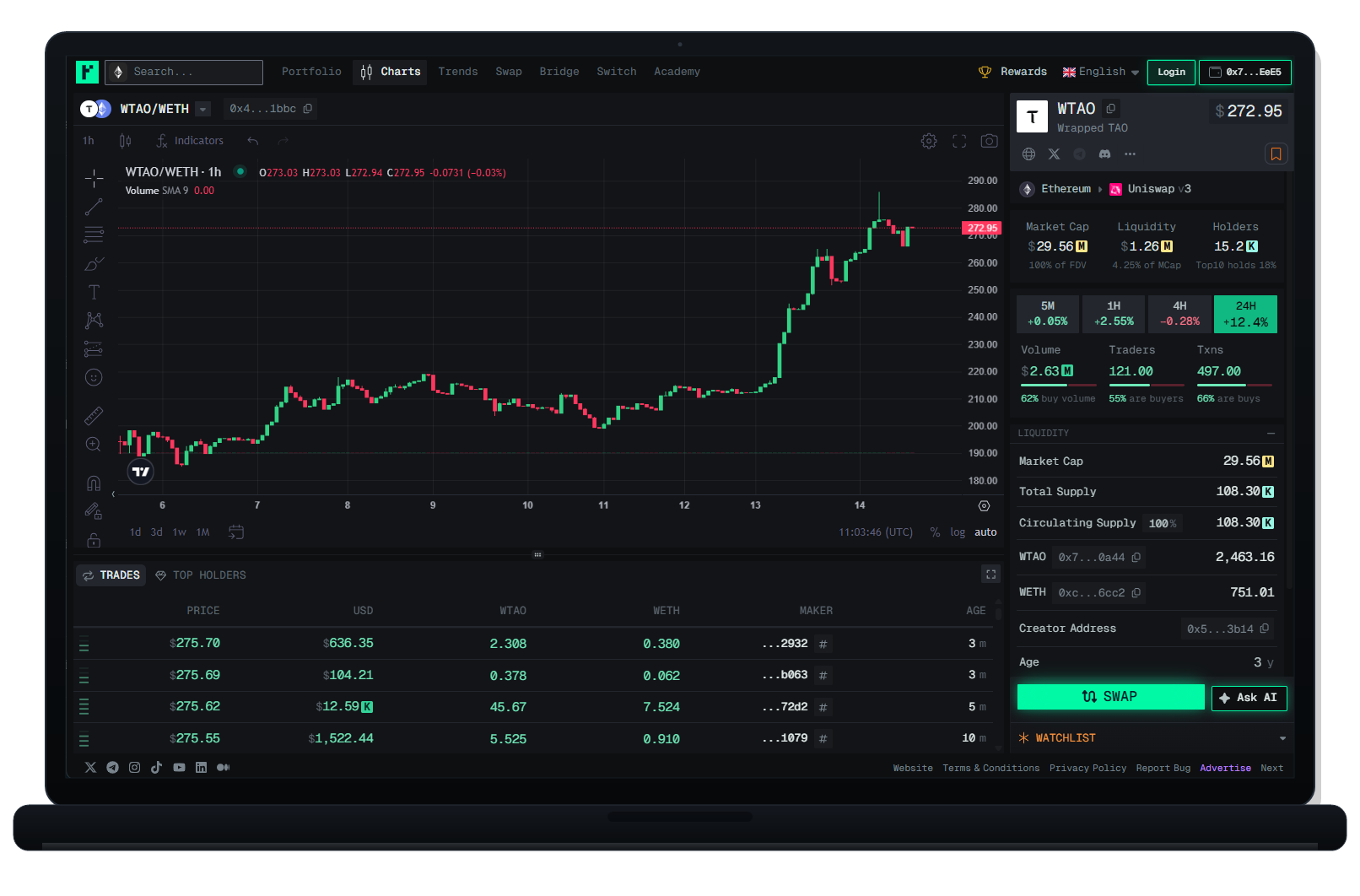
Task: Open the WTAO Discord link
Action: point(1104,154)
